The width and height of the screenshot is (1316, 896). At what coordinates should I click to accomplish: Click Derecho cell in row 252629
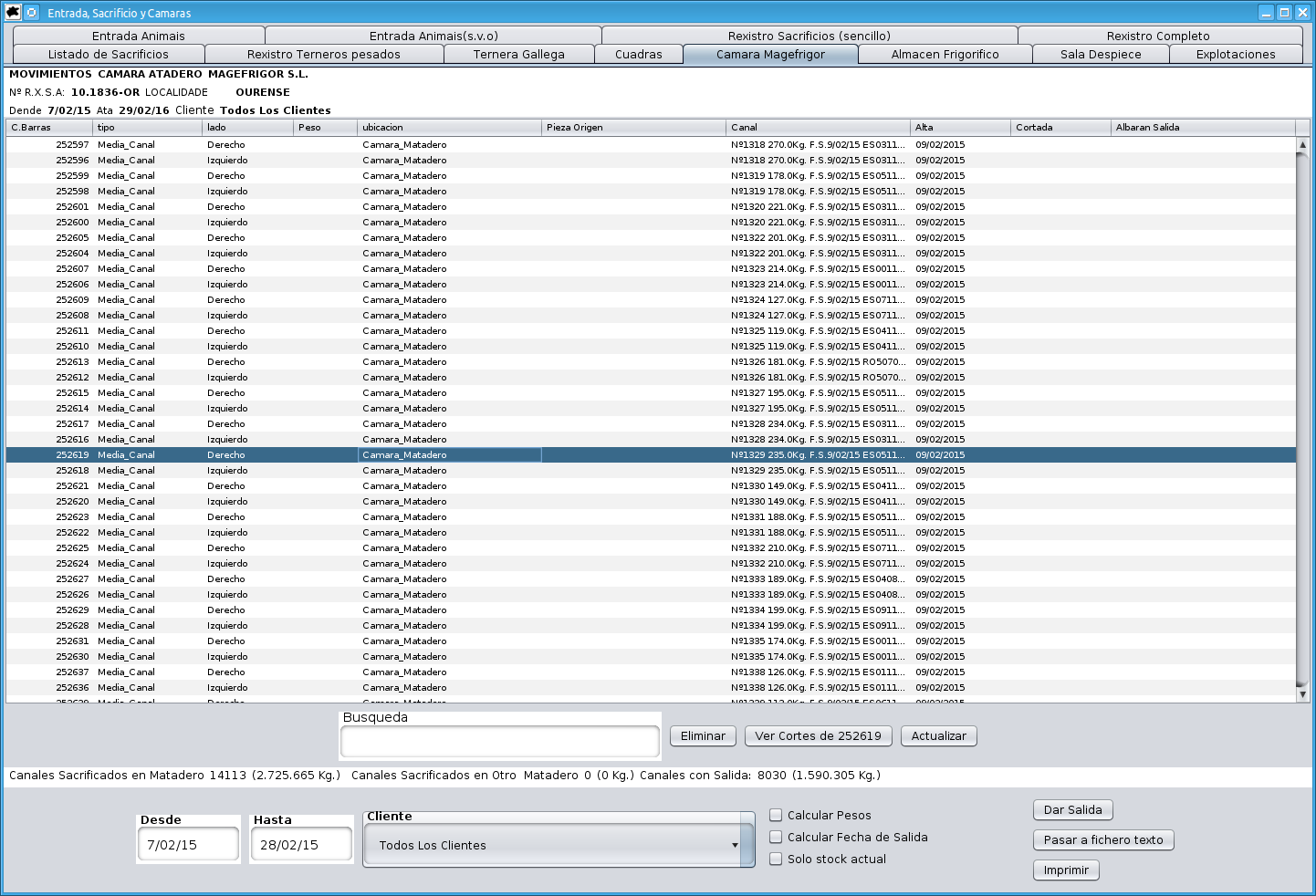[248, 609]
